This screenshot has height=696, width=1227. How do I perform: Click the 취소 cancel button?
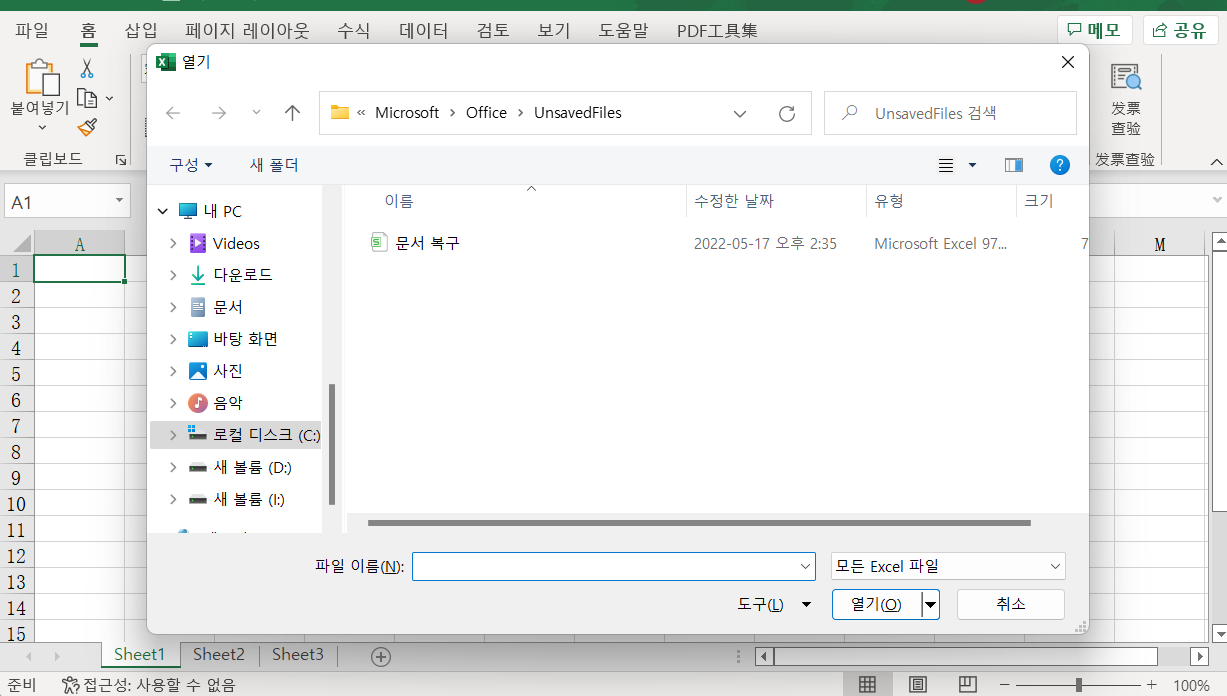(1010, 604)
